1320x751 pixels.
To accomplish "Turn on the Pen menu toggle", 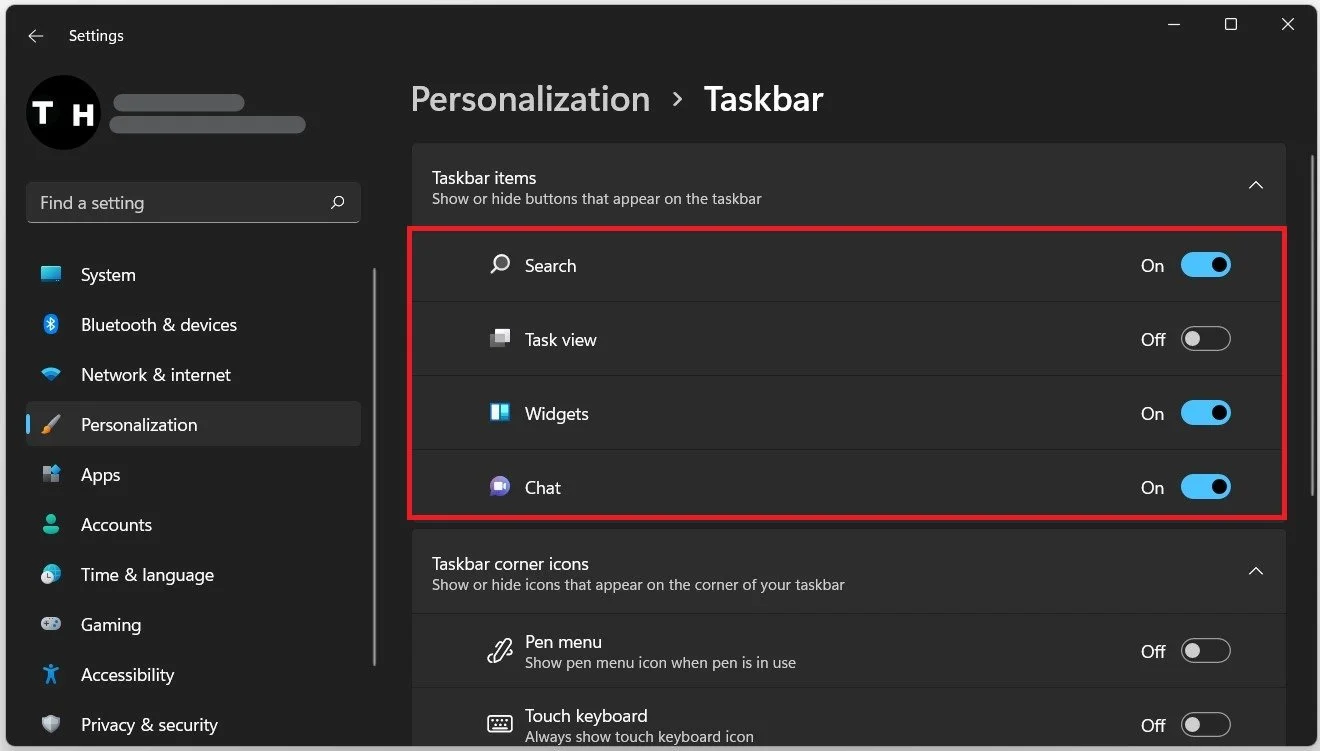I will [1206, 651].
